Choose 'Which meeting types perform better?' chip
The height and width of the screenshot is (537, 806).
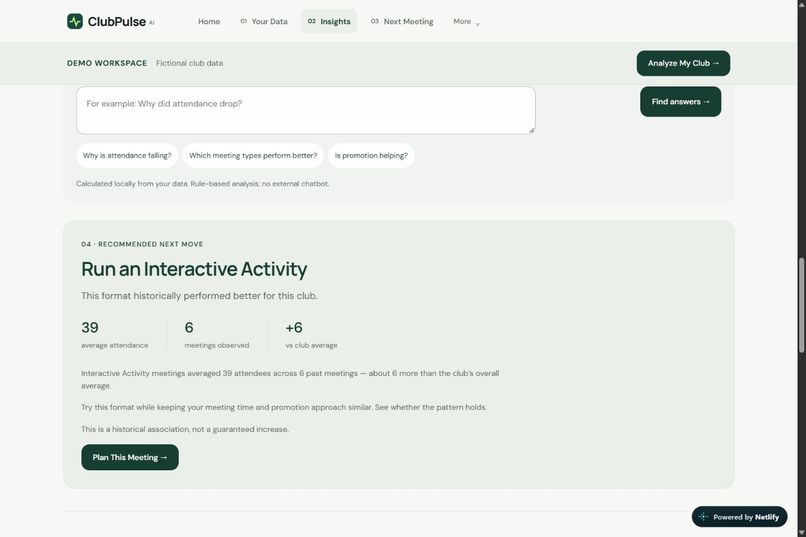[253, 156]
